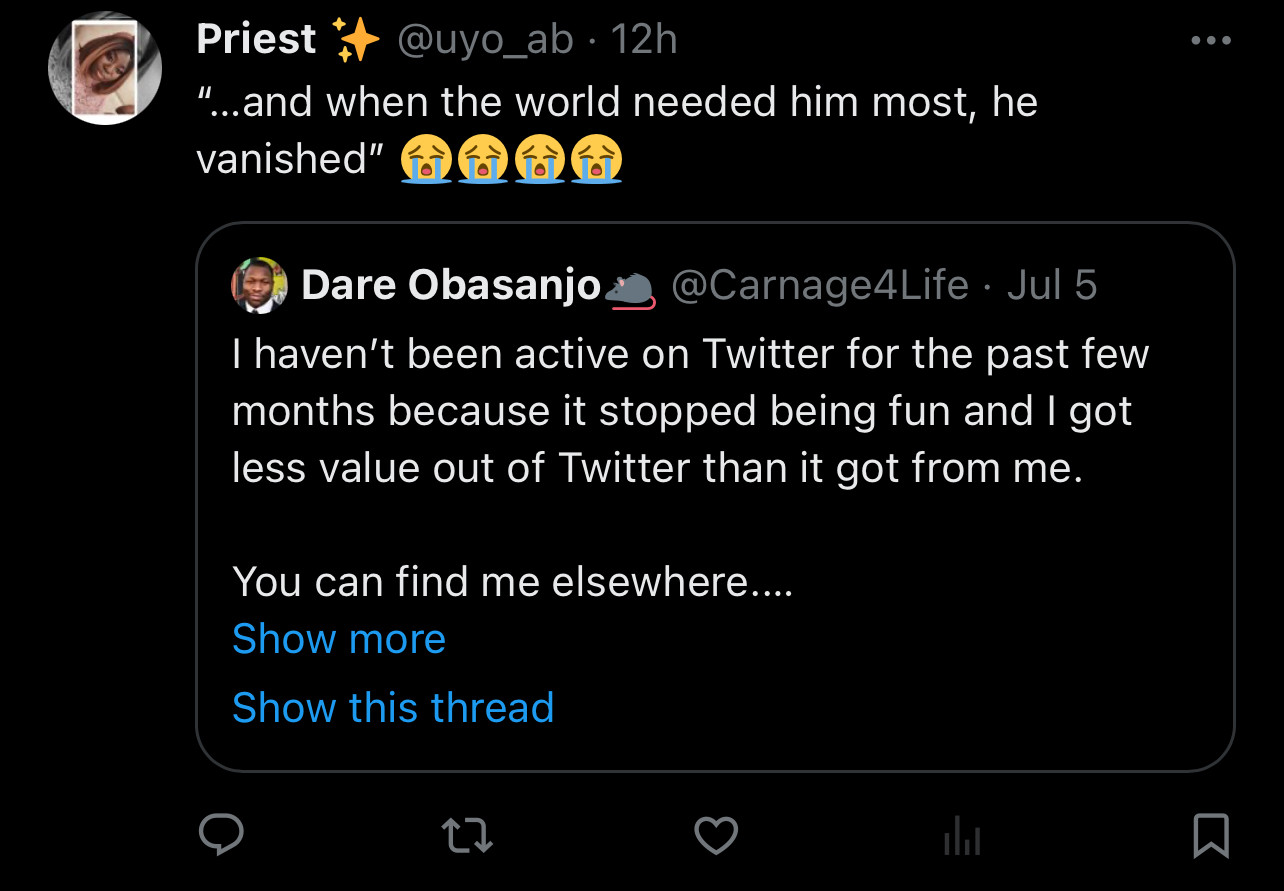
Task: Click the Jul 5 date on quoted tweet
Action: (1052, 286)
